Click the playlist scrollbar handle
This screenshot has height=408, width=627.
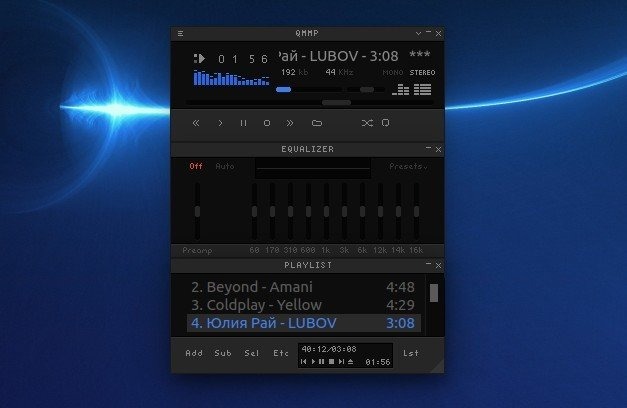tap(434, 293)
